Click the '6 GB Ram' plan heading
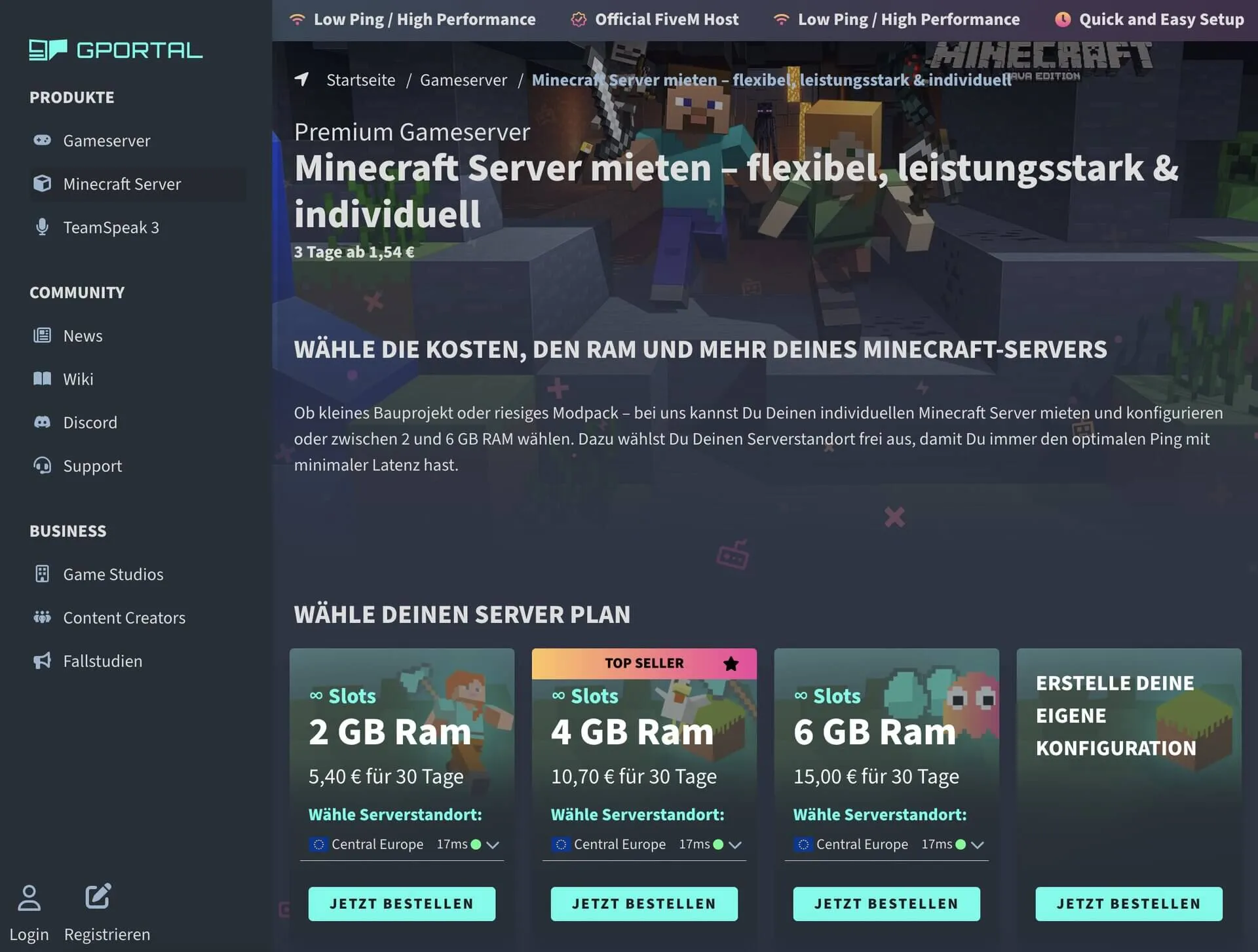The image size is (1258, 952). pyautogui.click(x=875, y=732)
